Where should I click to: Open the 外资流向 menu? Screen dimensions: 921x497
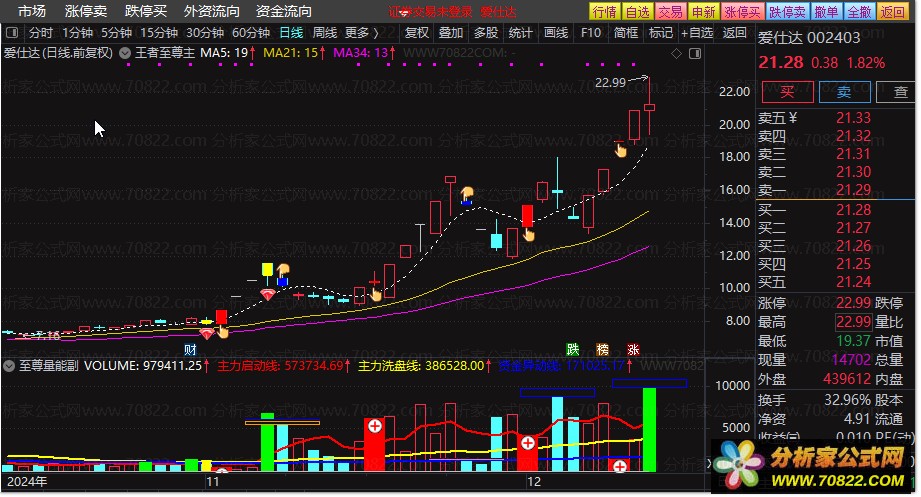pyautogui.click(x=212, y=11)
